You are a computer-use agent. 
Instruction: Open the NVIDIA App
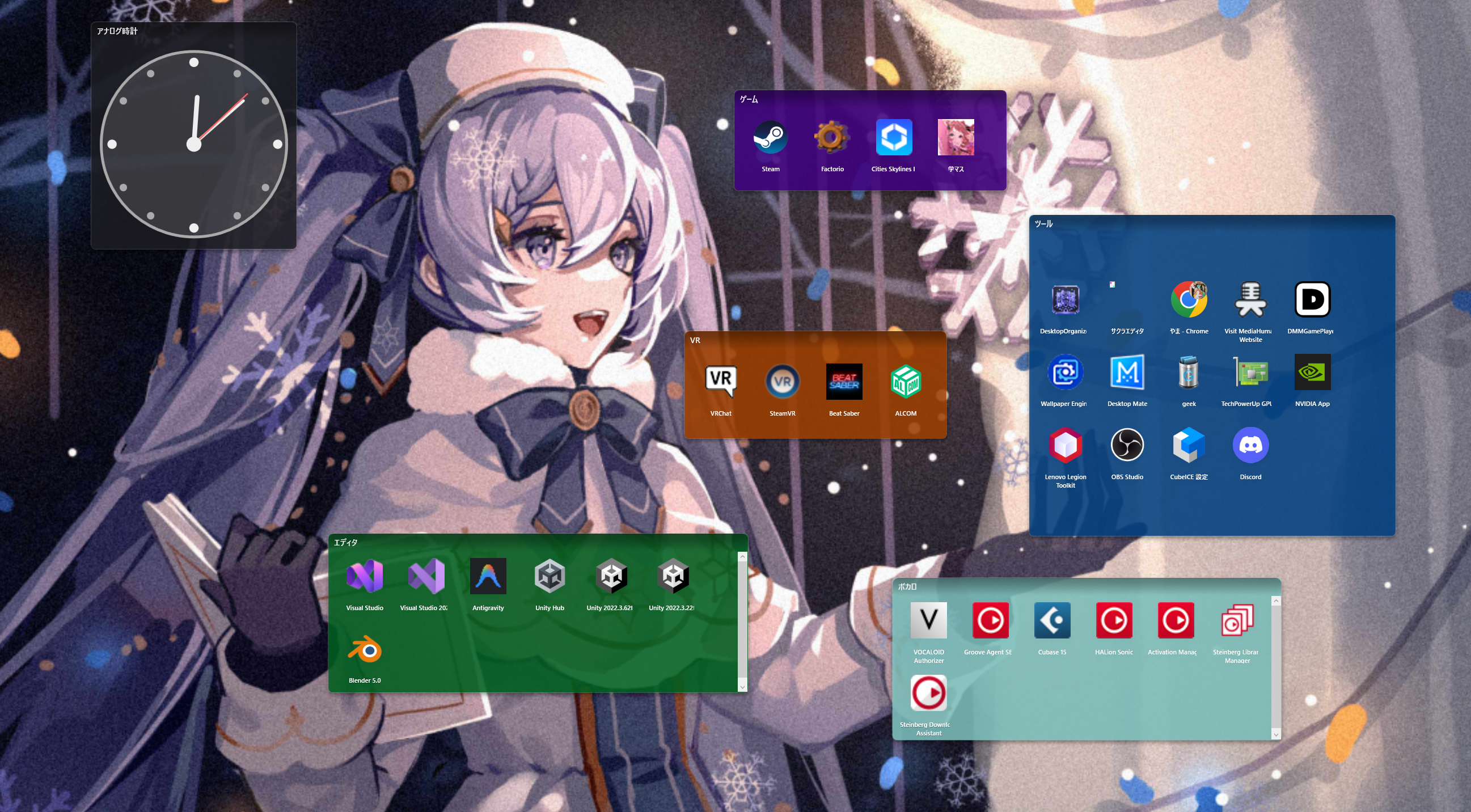[1312, 373]
